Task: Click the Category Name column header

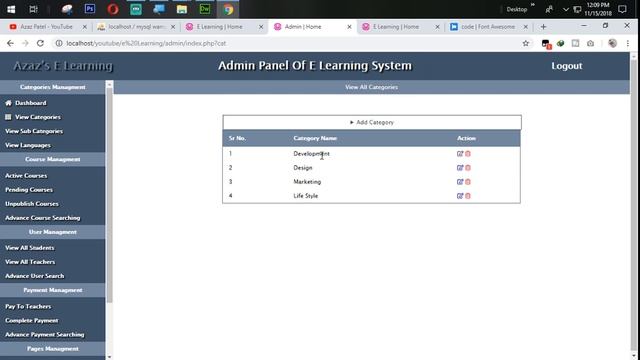Action: pos(315,138)
